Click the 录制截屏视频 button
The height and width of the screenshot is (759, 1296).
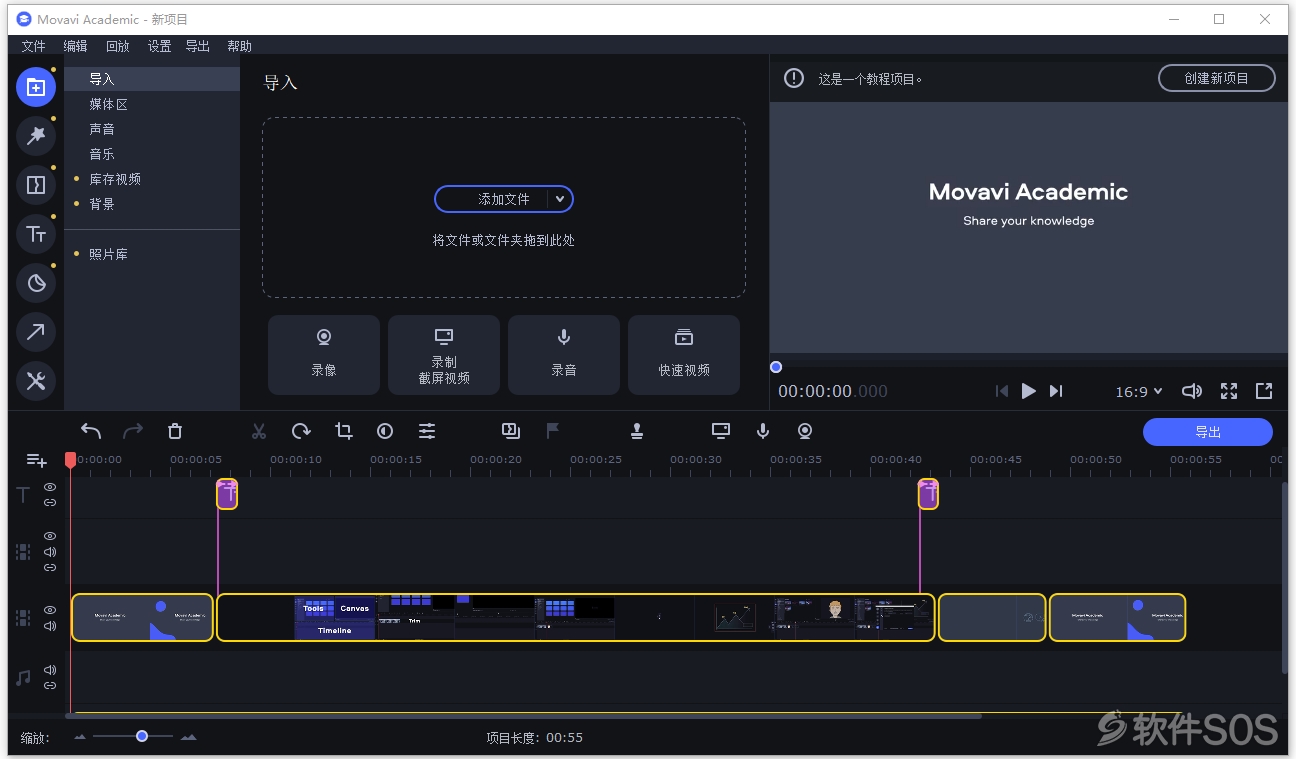click(x=444, y=355)
